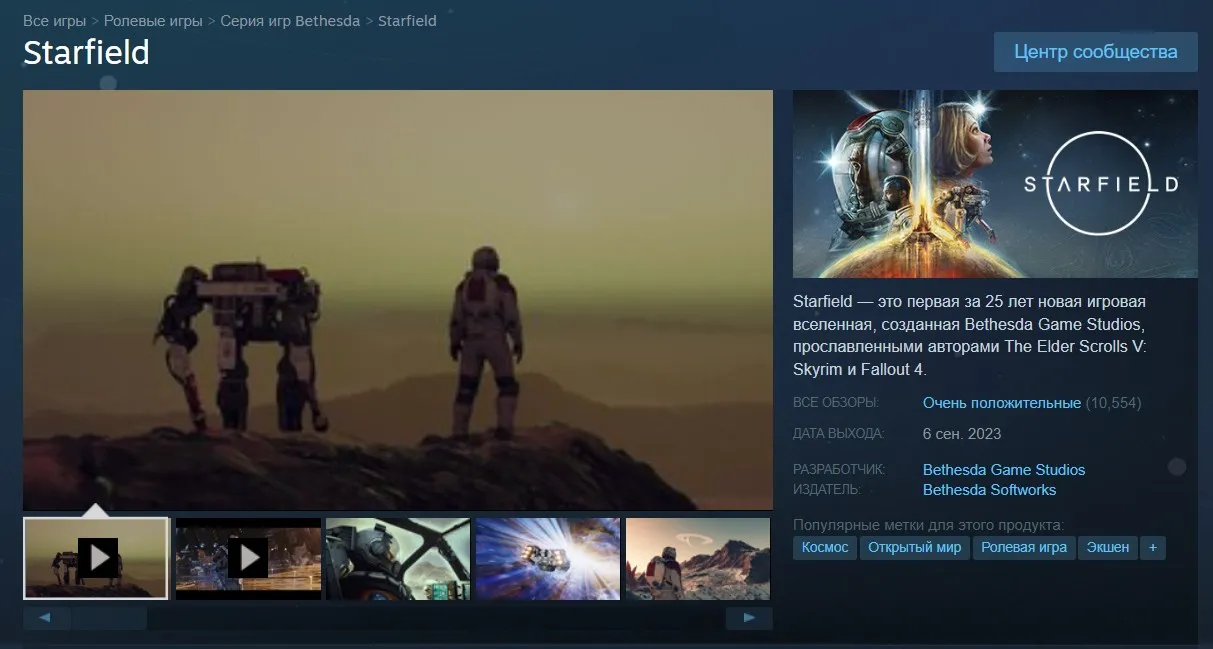Select the 'Космос' tag
Image resolution: width=1213 pixels, height=649 pixels.
click(825, 547)
